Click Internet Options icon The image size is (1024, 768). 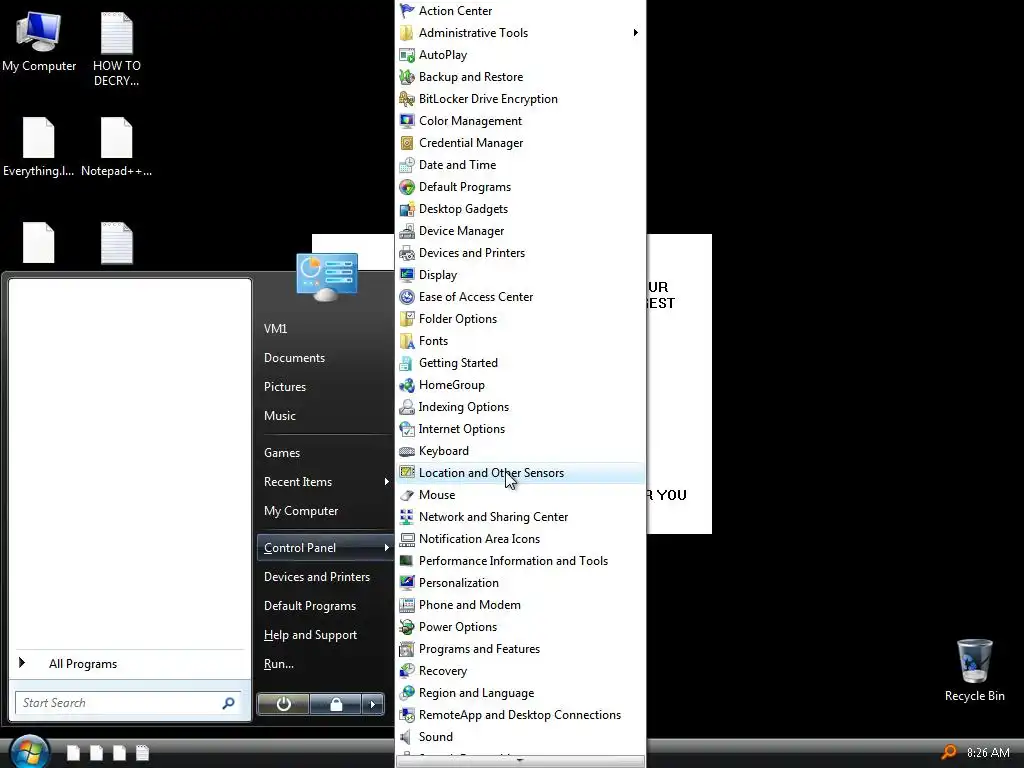407,429
